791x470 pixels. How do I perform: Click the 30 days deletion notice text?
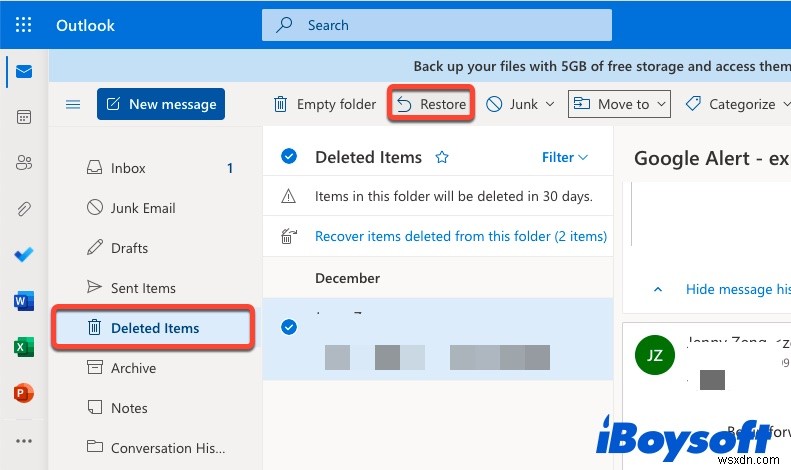[x=454, y=196]
